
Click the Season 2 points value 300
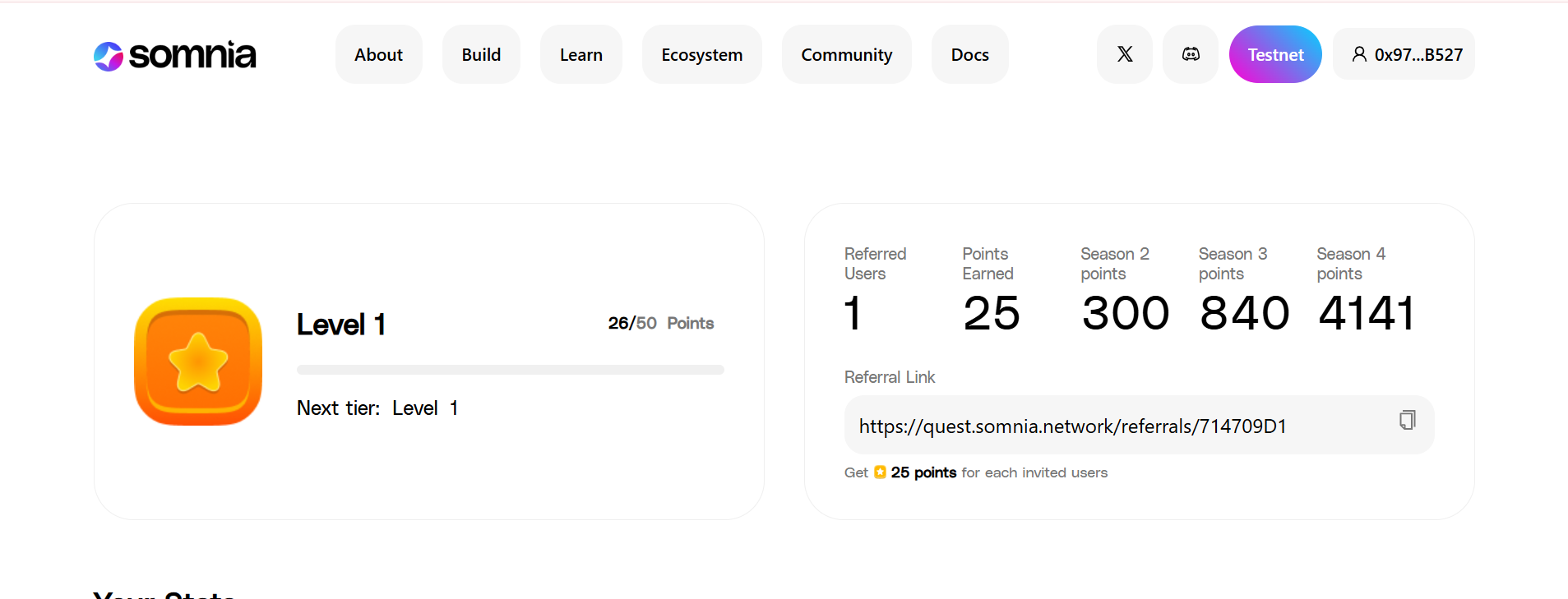tap(1126, 313)
